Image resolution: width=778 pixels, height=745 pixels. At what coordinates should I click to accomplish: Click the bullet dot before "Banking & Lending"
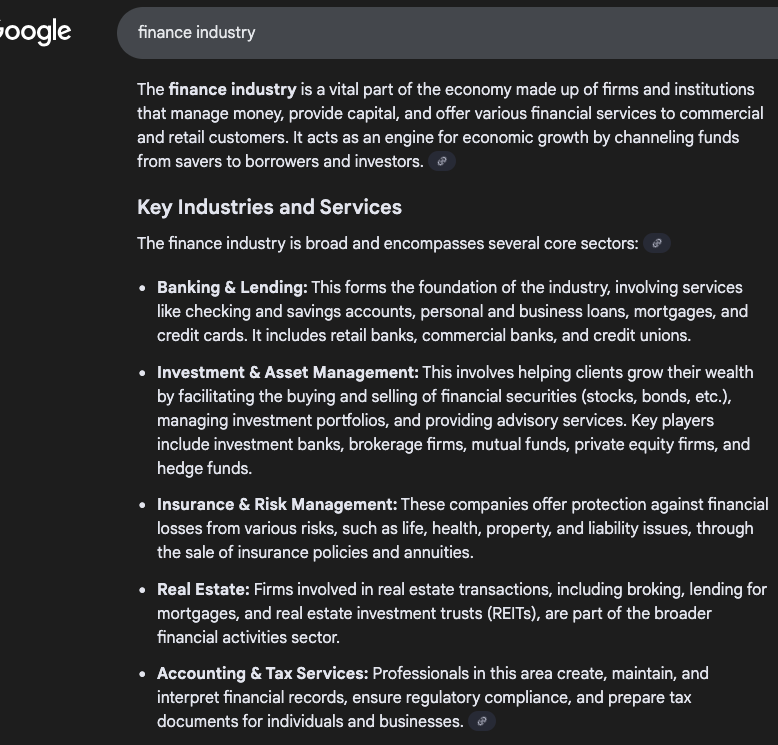pos(143,288)
